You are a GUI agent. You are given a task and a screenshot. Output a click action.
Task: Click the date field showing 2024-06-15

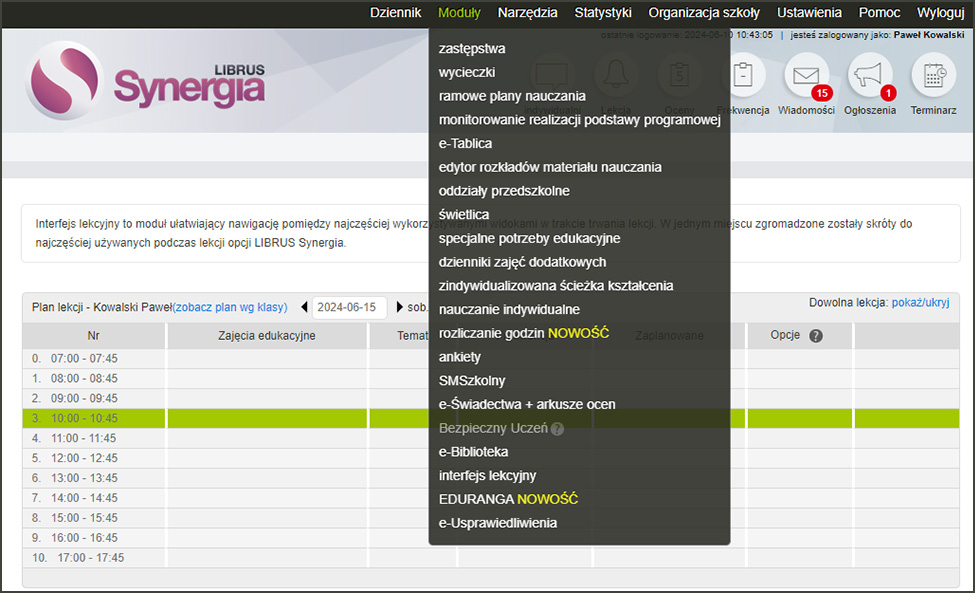coord(348,307)
